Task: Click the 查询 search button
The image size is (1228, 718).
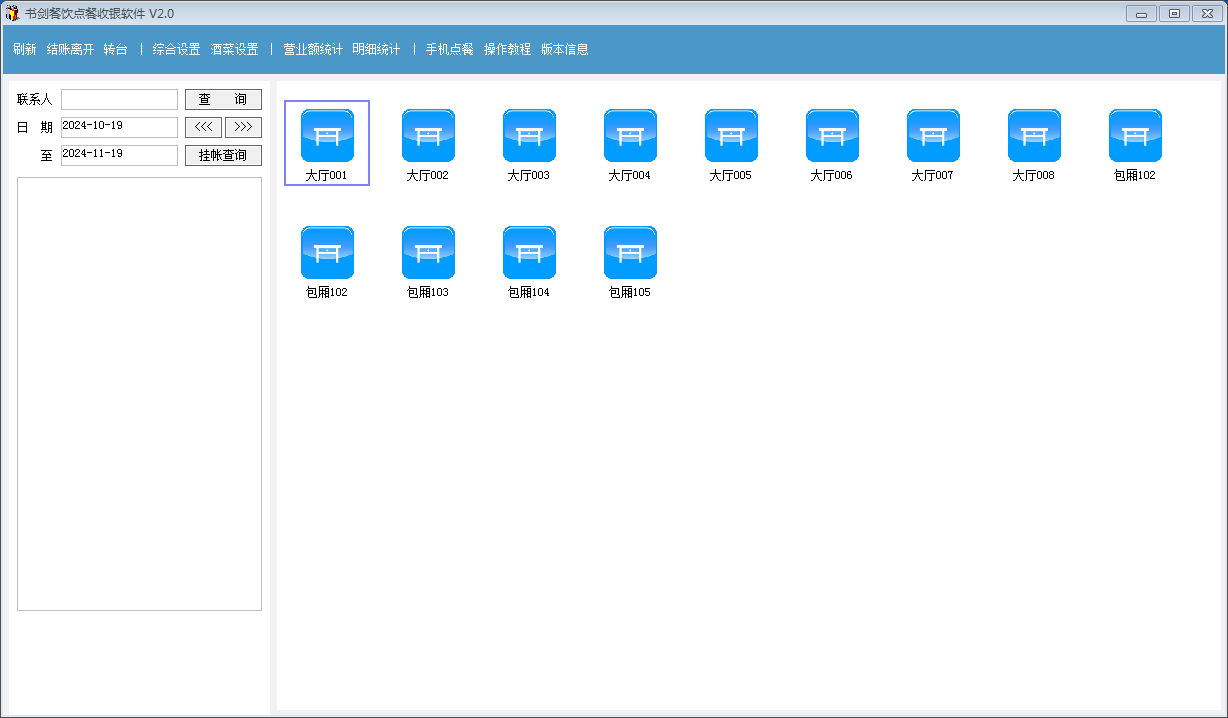Action: [x=222, y=99]
